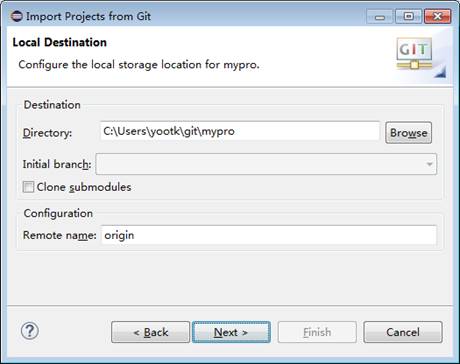Viewport: 460px width, 364px height.
Task: Click the Remote name input field
Action: (x=269, y=235)
